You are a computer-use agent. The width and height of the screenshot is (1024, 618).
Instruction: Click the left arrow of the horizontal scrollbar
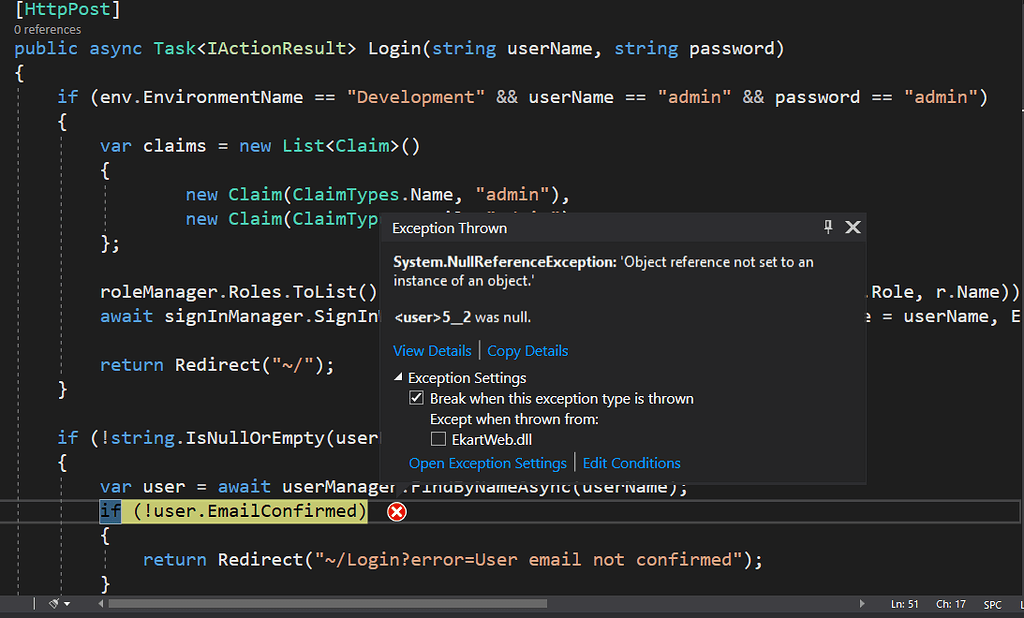point(100,603)
